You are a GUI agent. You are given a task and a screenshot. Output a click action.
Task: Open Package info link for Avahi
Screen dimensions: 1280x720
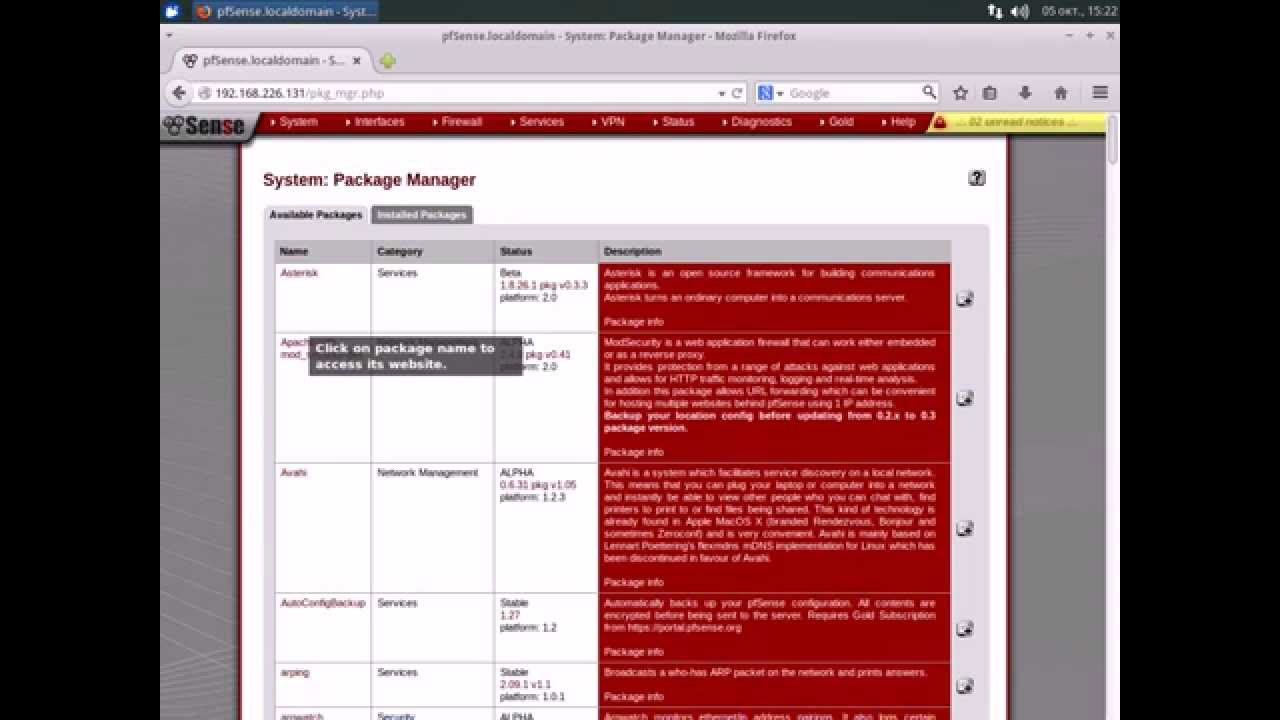pyautogui.click(x=634, y=582)
